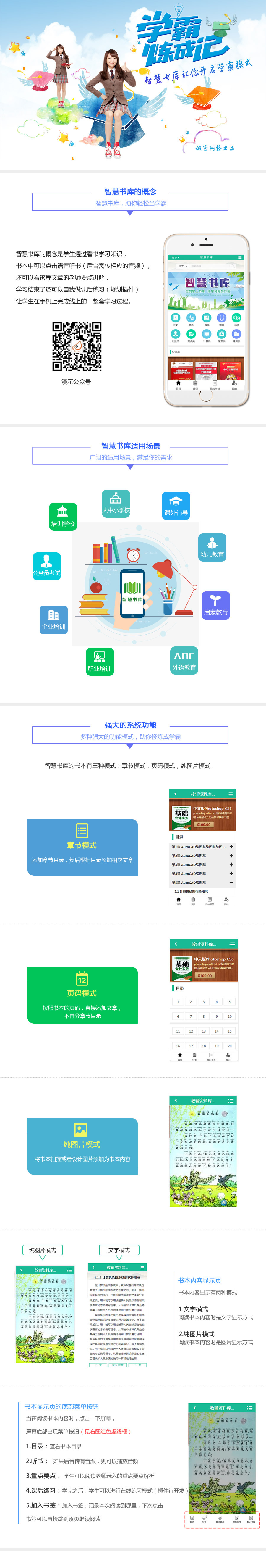Open the 财会类 category icon in phone mockup
Image resolution: width=266 pixels, height=1568 pixels.
point(191,334)
